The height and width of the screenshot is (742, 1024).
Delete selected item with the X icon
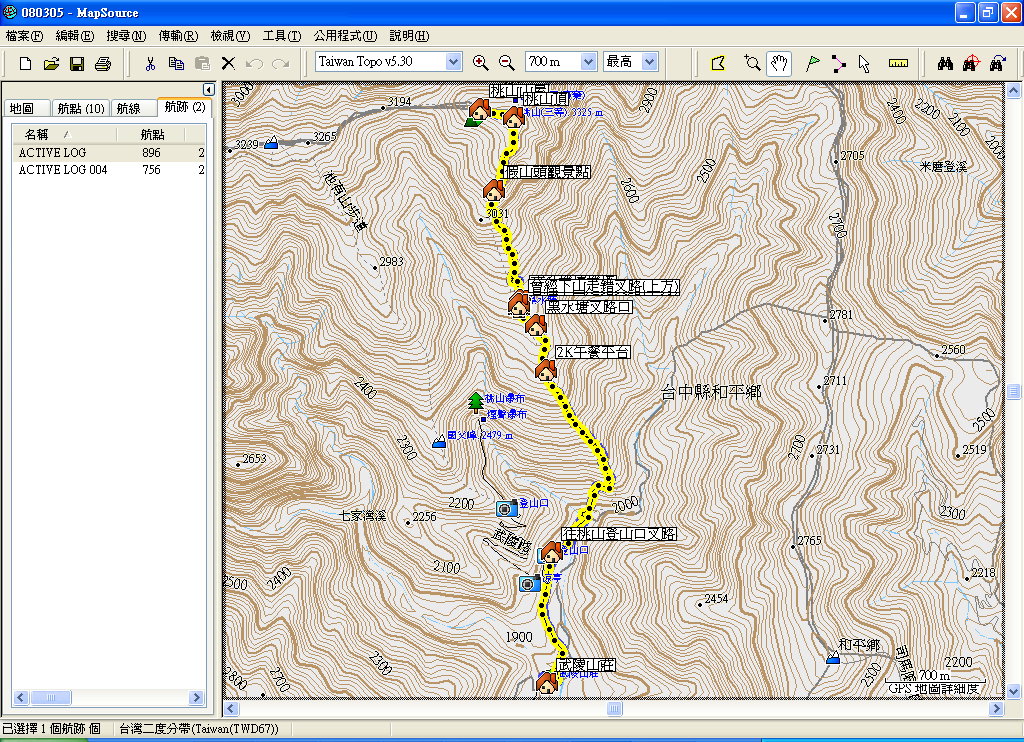click(228, 63)
